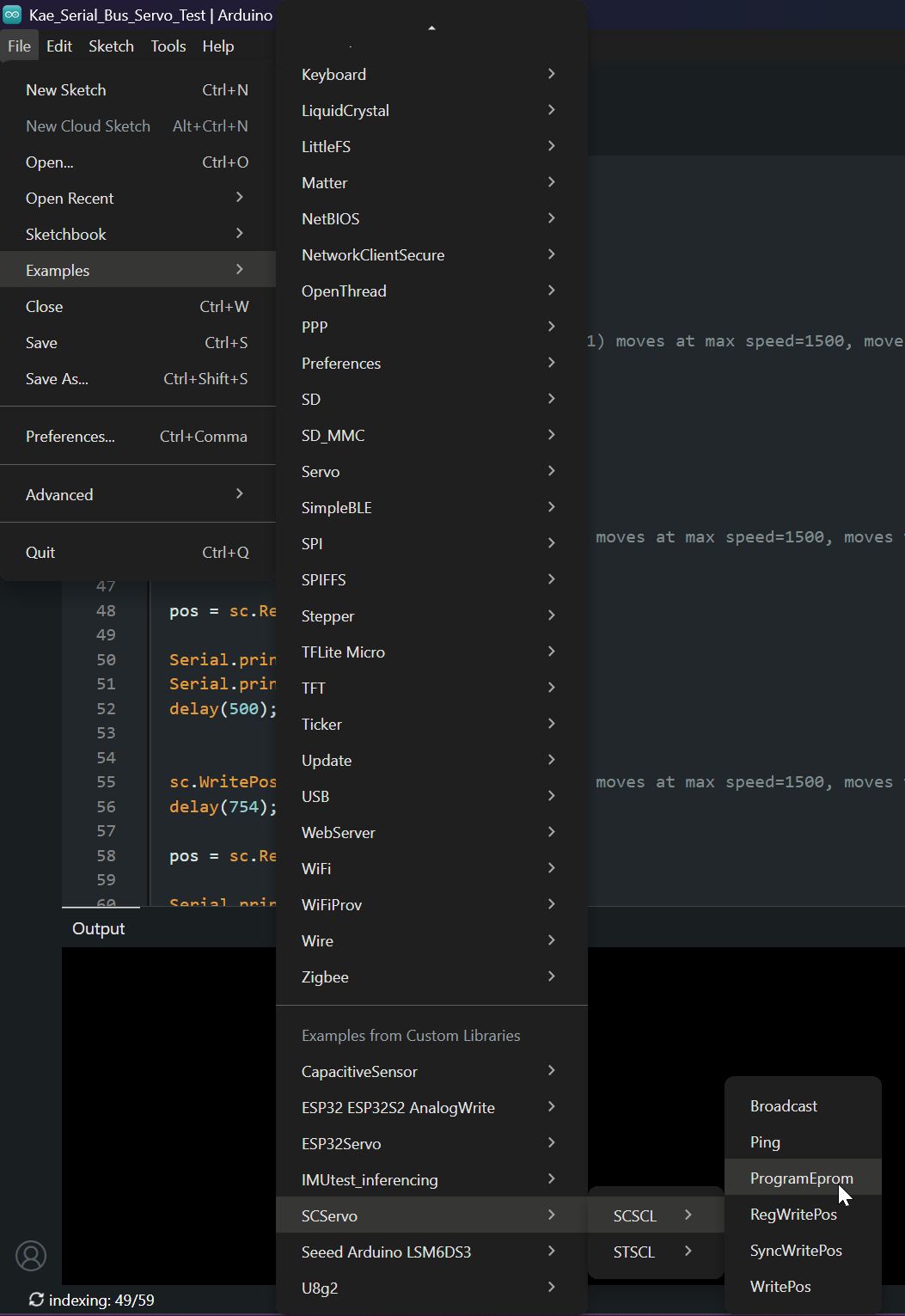This screenshot has height=1316, width=905.
Task: Open SPIFFS examples submenu
Action: tap(431, 580)
